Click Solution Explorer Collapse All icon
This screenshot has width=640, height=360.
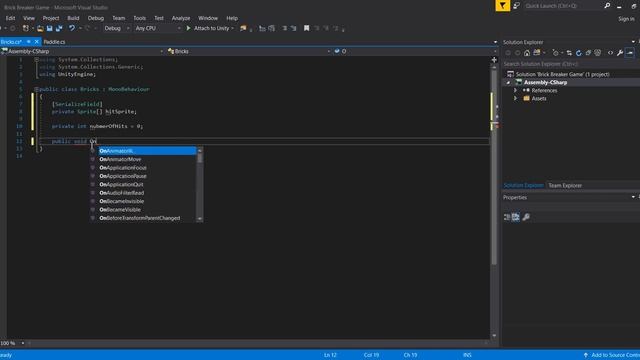(x=588, y=53)
